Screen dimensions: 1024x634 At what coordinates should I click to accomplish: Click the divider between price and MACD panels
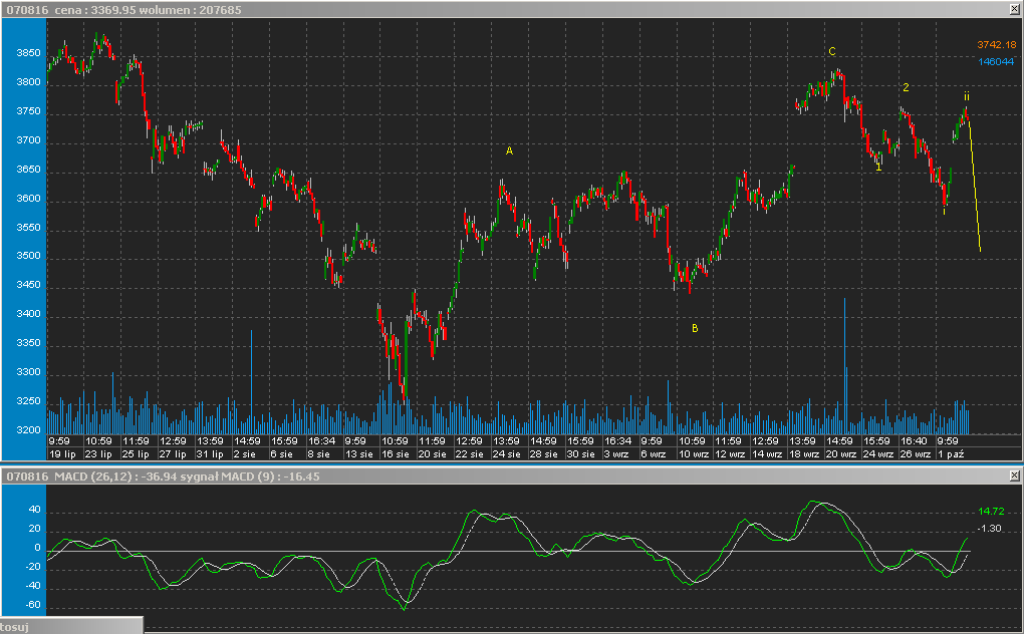click(x=512, y=464)
